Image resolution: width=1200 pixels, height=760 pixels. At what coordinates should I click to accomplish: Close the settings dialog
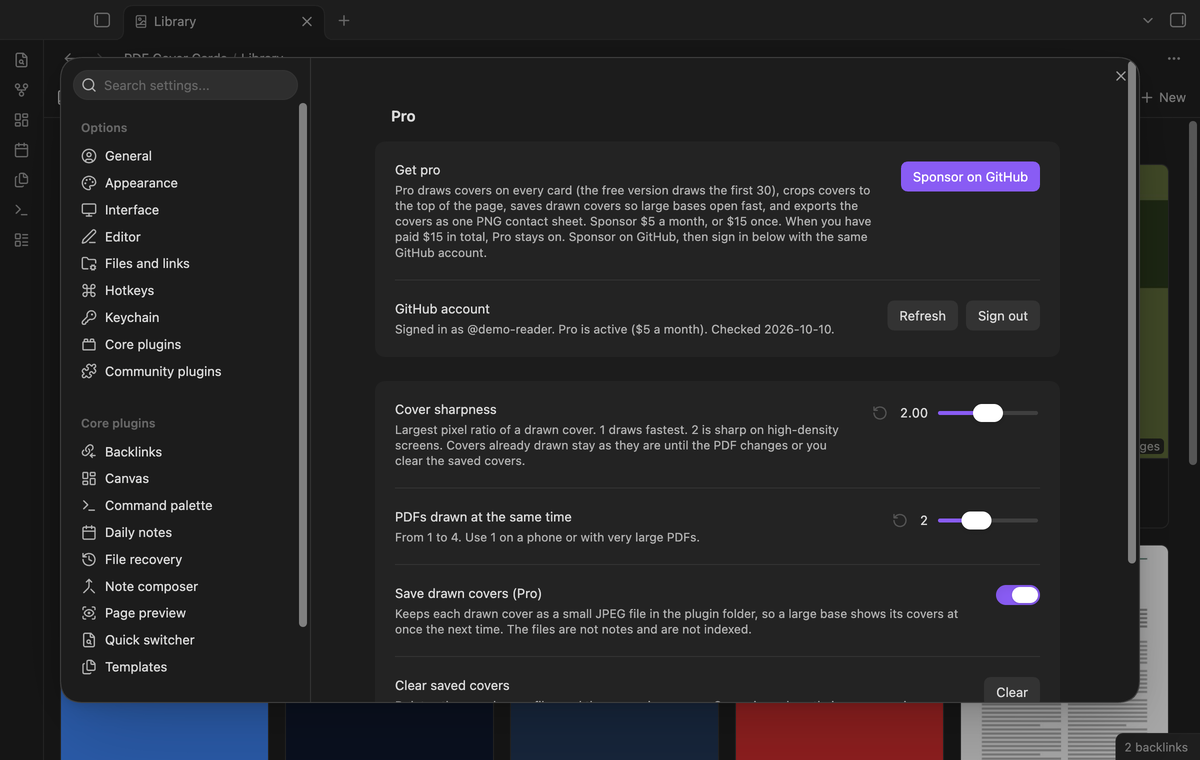[x=1120, y=76]
